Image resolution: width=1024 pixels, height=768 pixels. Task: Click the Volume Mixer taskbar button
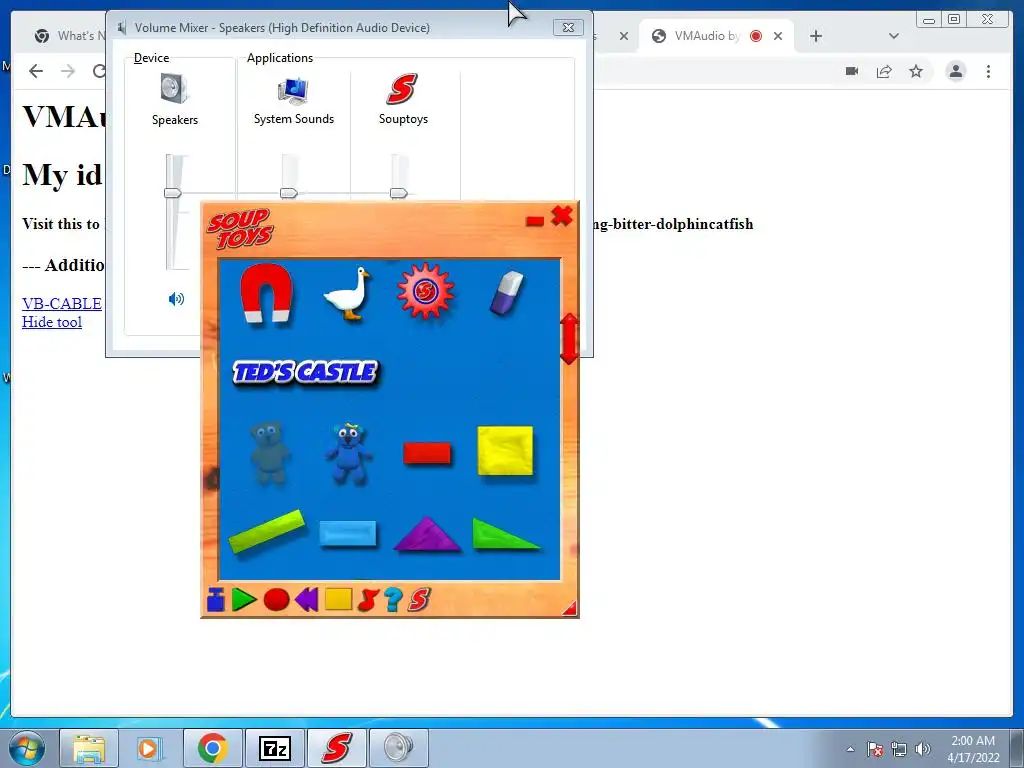pyautogui.click(x=399, y=748)
